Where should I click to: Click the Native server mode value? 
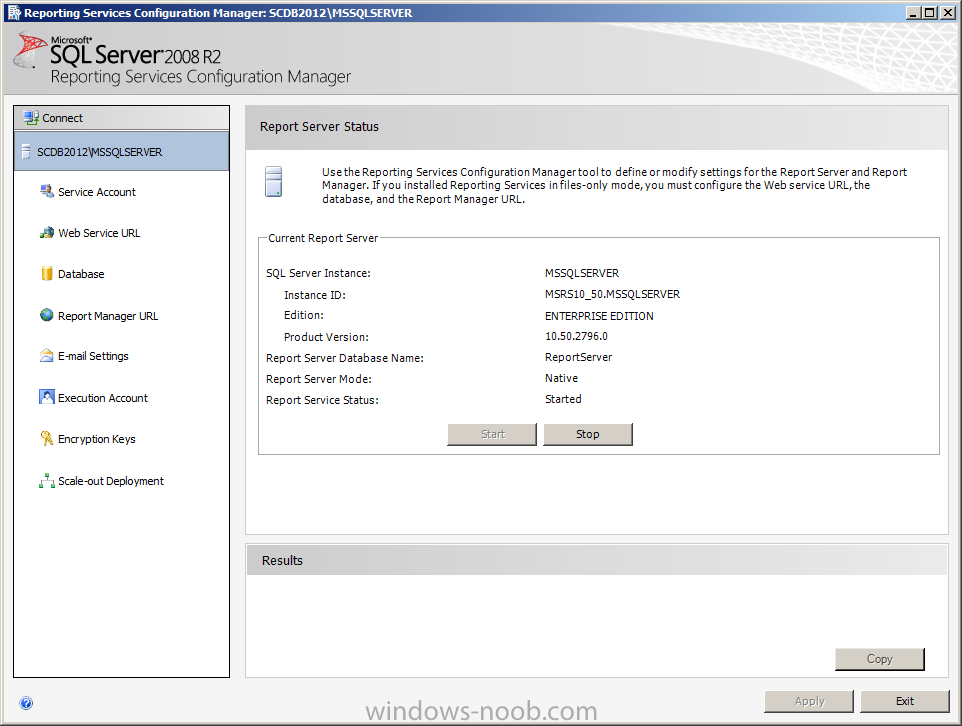(x=561, y=378)
